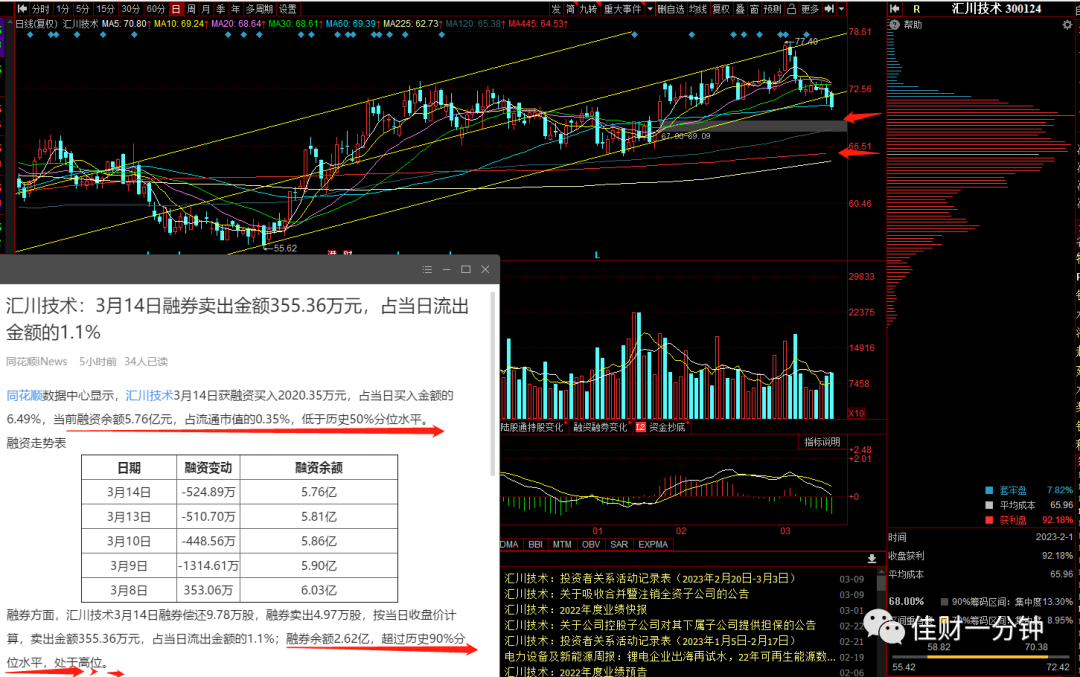The height and width of the screenshot is (677, 1080).
Task: Open news 投资者关系活动记录表 2月20日-3月3日
Action: pos(650,579)
